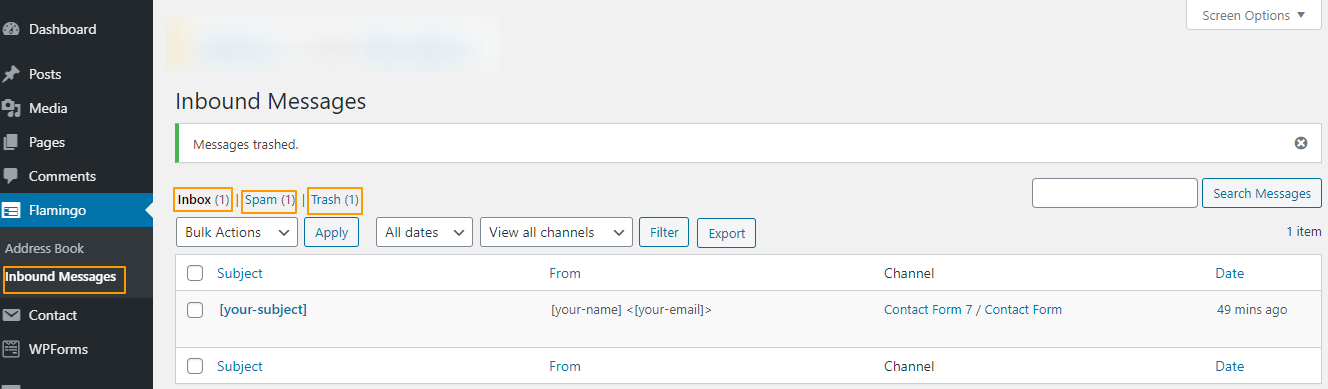Viewport: 1328px width, 389px height.
Task: Check the select-all box in header row
Action: point(195,273)
